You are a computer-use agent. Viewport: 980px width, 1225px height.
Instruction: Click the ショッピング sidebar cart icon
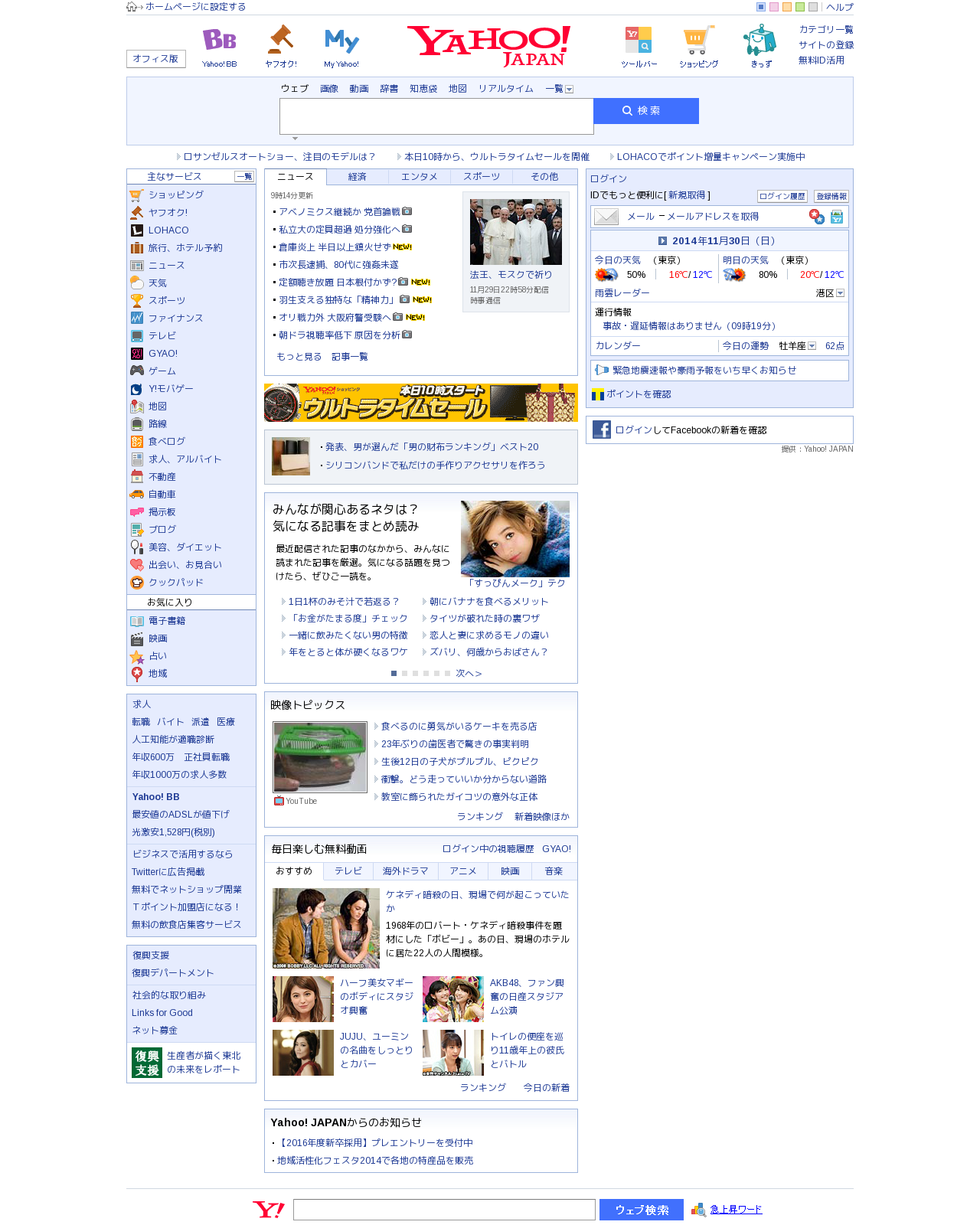pos(137,195)
